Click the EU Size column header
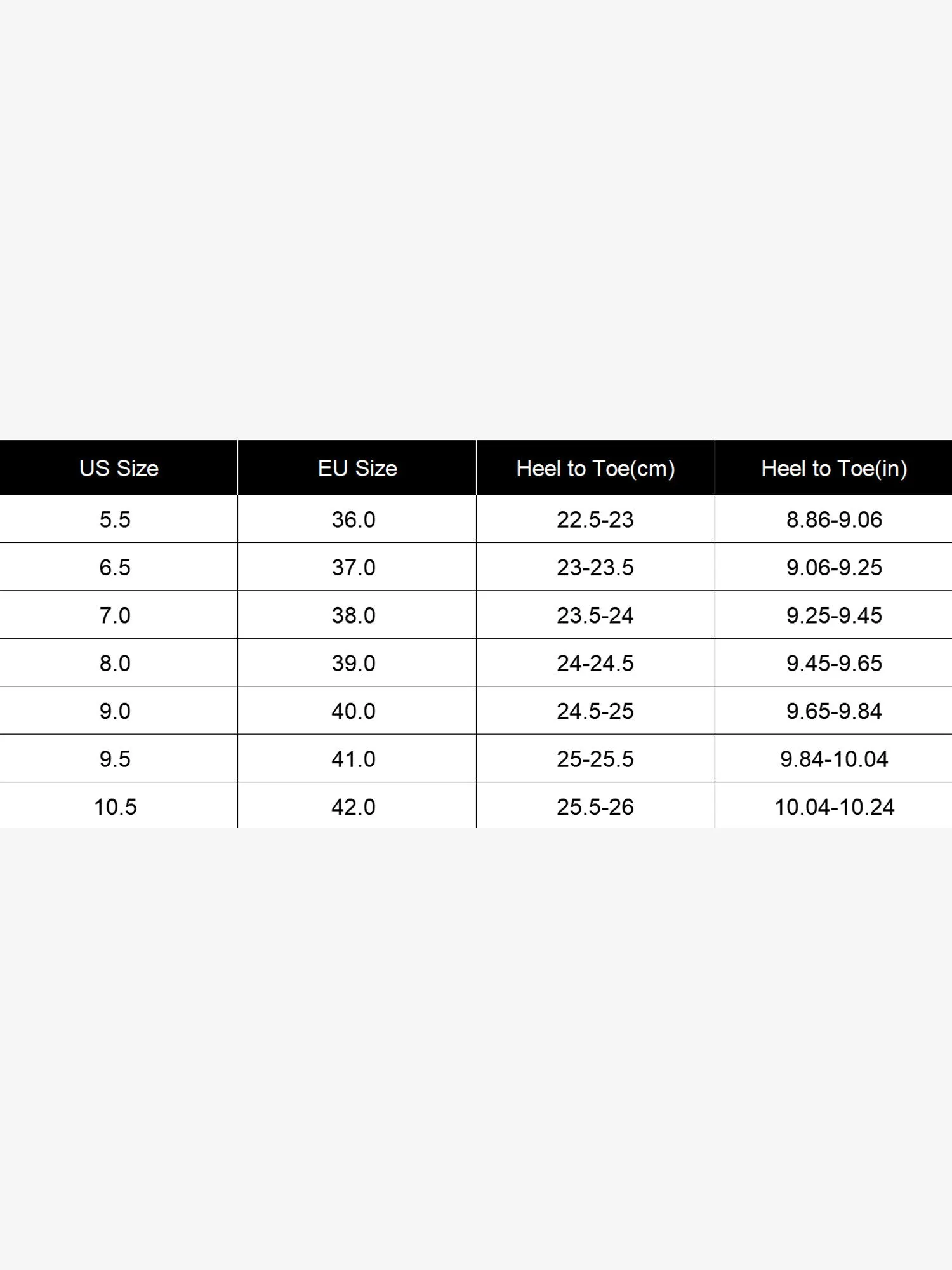This screenshot has width=952, height=1270. tap(357, 468)
